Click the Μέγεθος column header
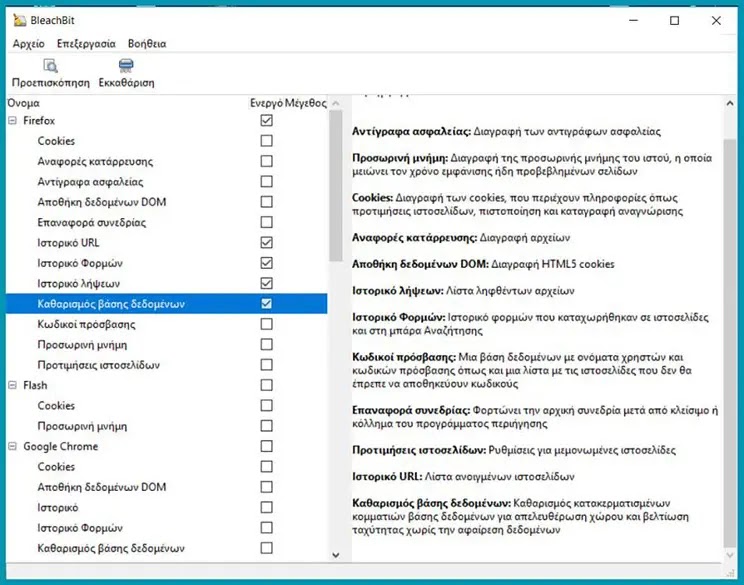744x585 pixels. (x=306, y=103)
